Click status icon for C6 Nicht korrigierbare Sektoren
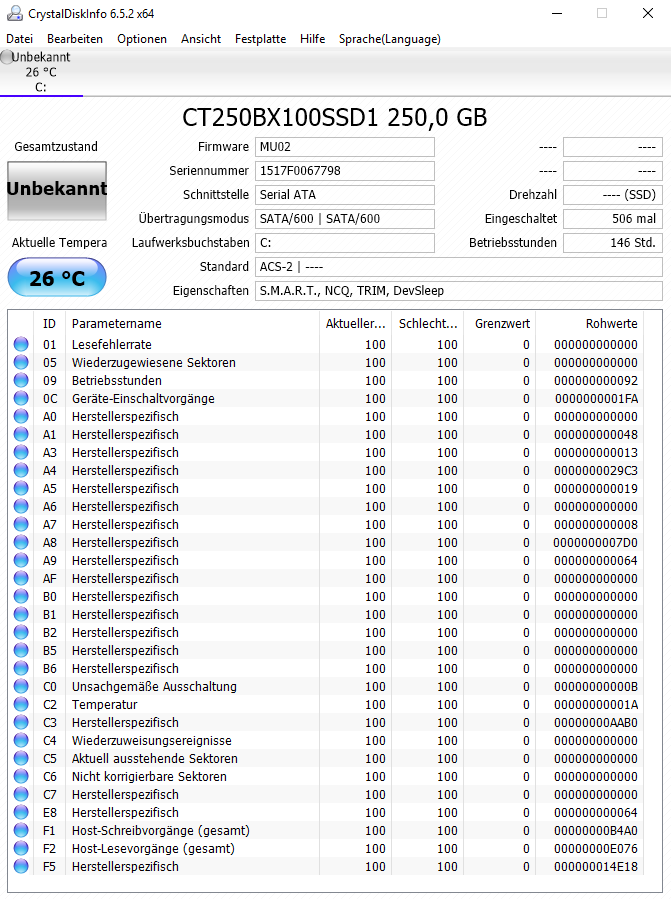The image size is (671, 899). (x=21, y=776)
